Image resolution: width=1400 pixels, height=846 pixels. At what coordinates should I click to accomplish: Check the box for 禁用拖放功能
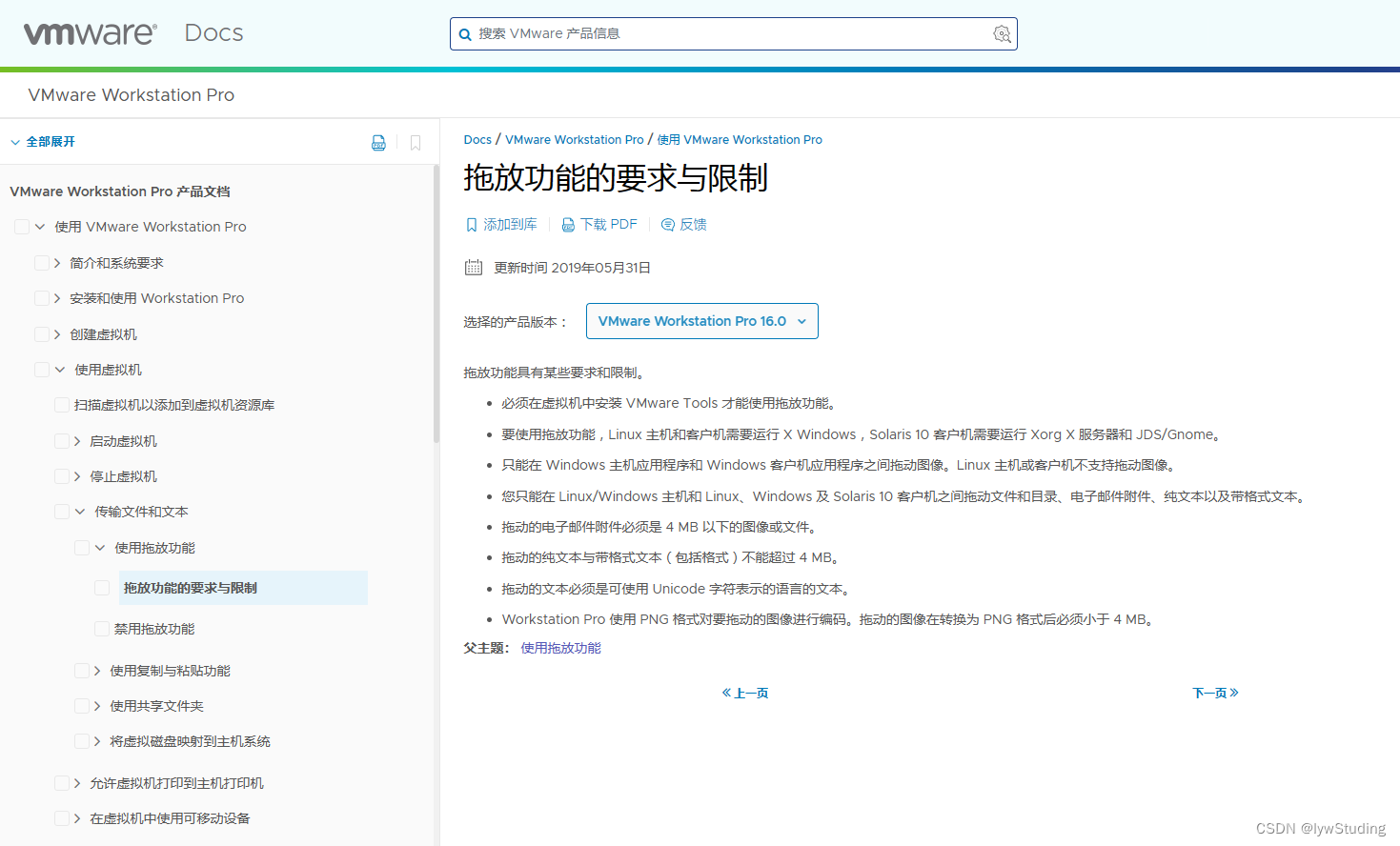(x=102, y=629)
